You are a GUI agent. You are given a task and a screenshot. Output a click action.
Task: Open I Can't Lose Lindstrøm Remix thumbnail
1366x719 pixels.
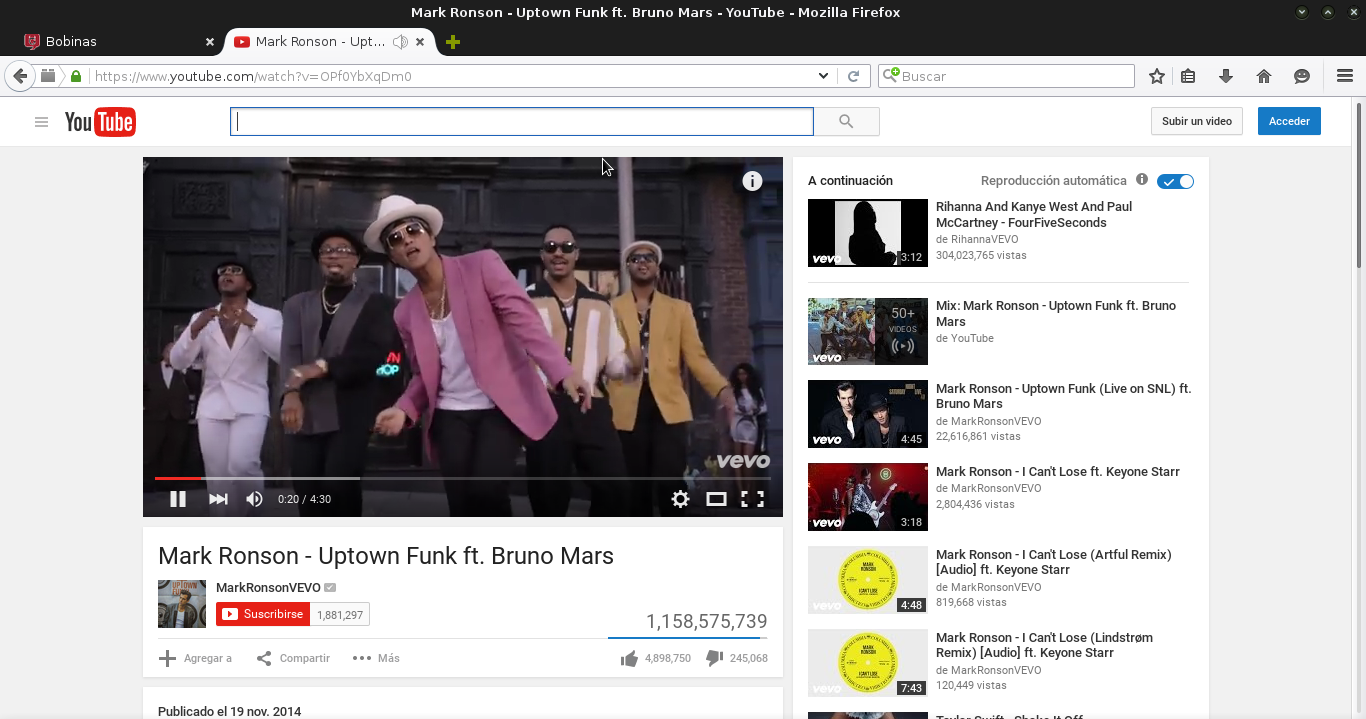click(x=868, y=663)
